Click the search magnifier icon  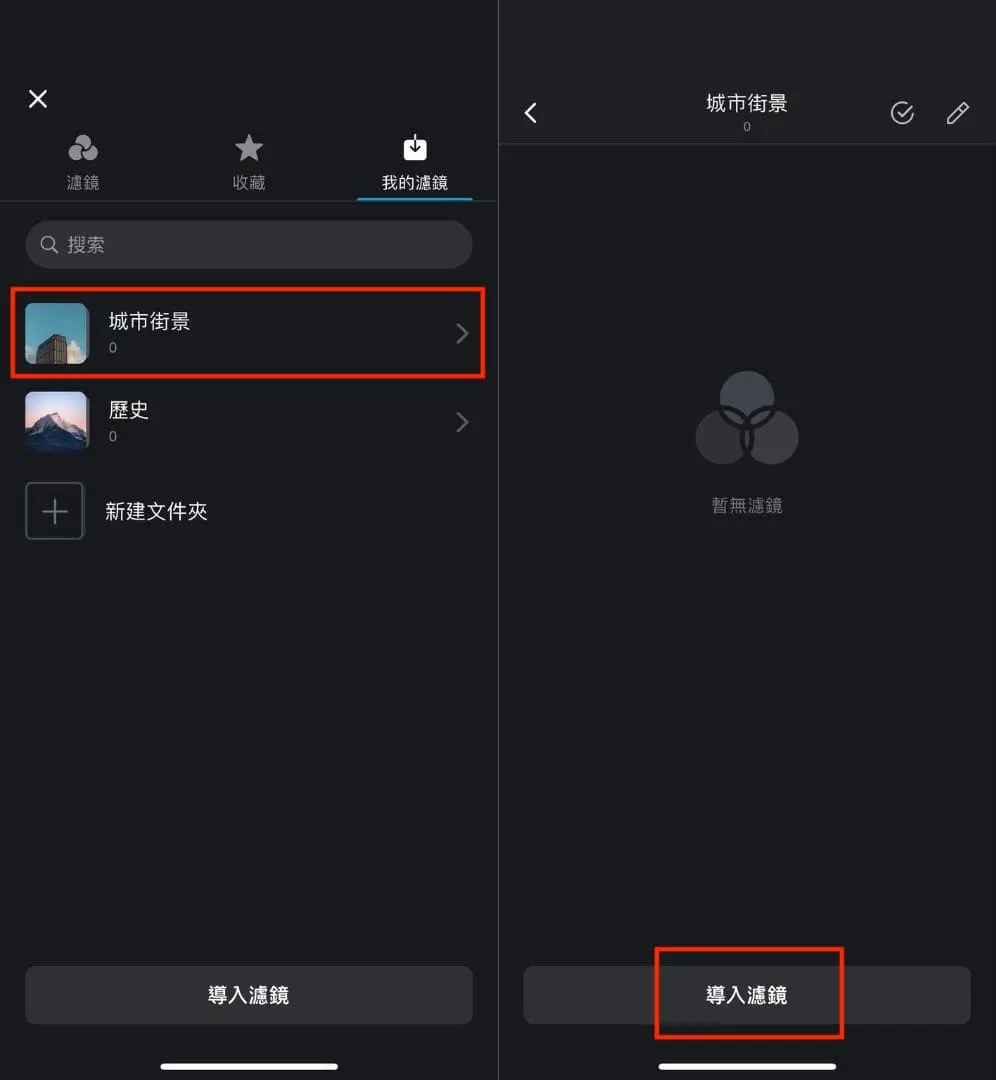[49, 245]
